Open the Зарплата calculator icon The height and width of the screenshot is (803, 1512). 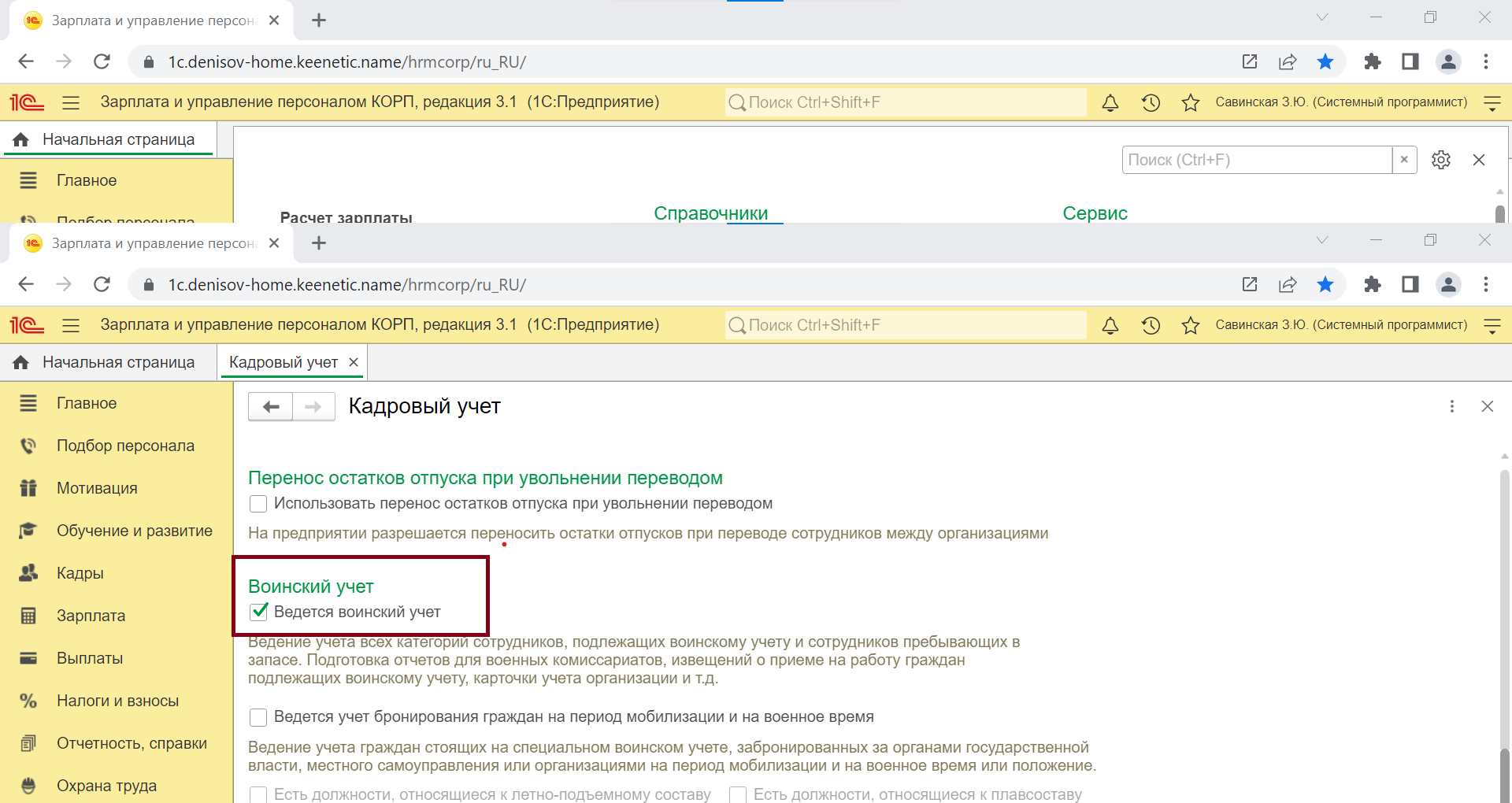(28, 616)
